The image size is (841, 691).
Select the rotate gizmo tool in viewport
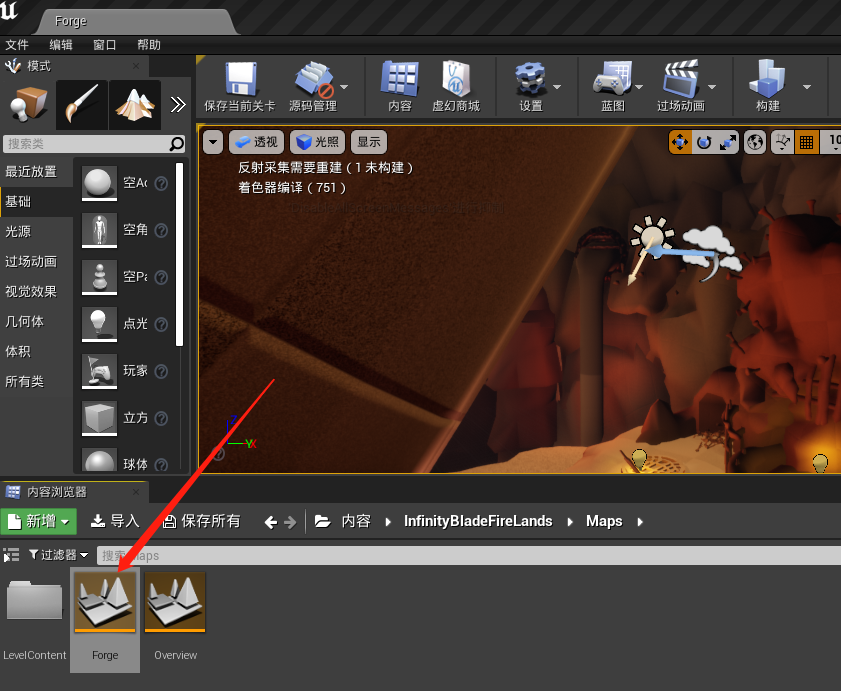point(704,142)
